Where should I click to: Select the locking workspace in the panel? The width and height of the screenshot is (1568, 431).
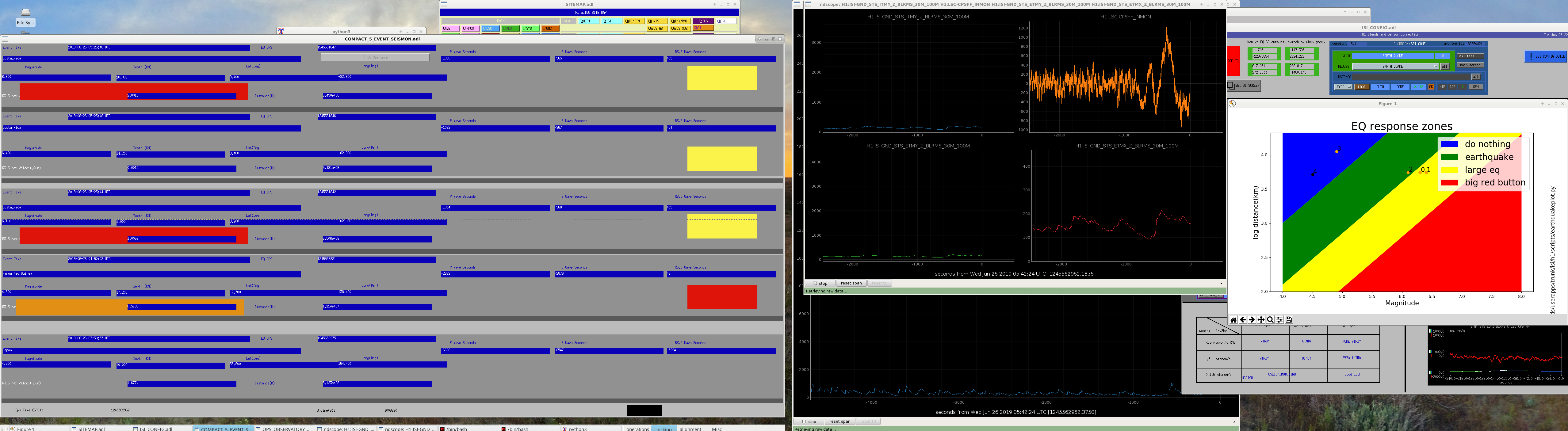click(x=664, y=429)
